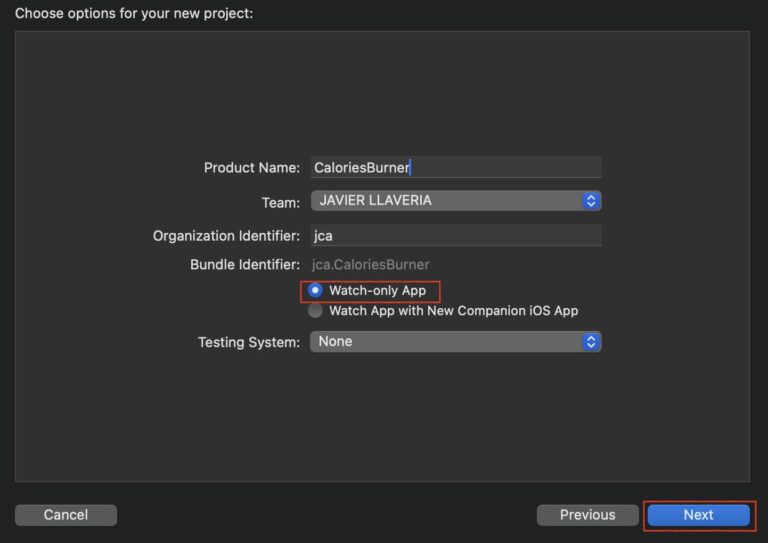Click the Team label
This screenshot has width=768, height=543.
coord(281,203)
